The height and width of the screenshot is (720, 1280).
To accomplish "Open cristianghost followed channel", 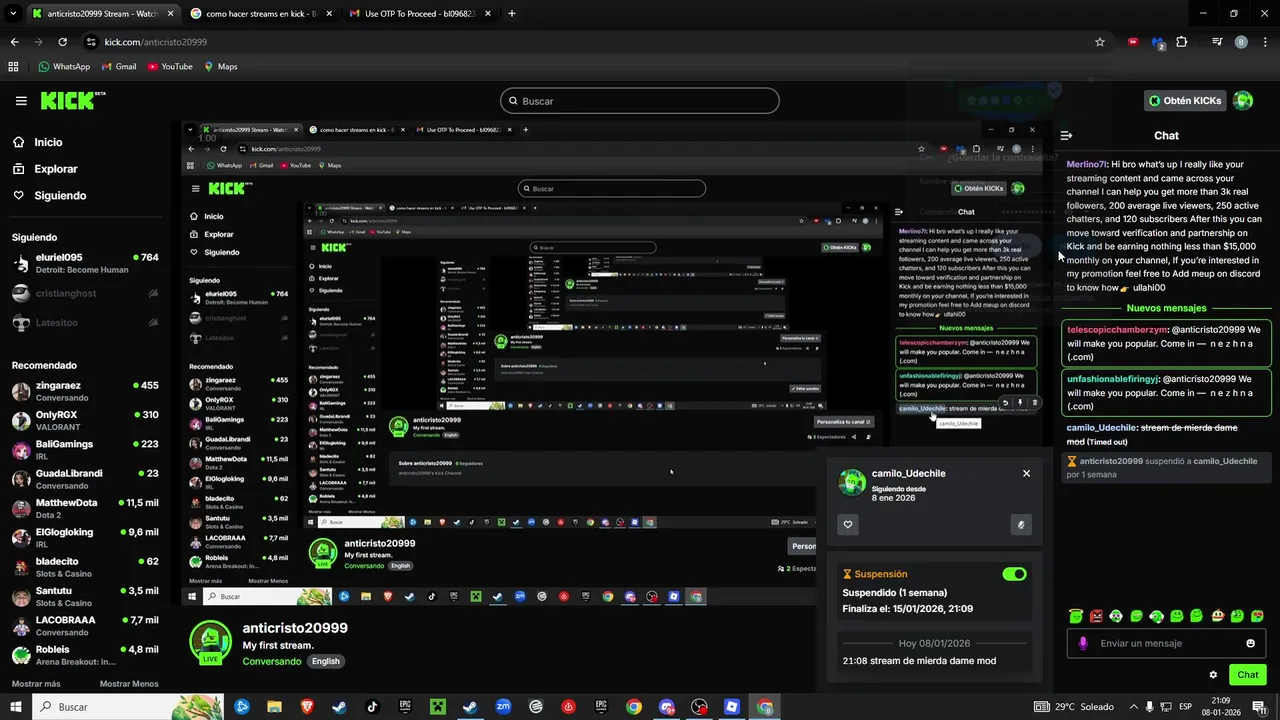I will coord(85,293).
